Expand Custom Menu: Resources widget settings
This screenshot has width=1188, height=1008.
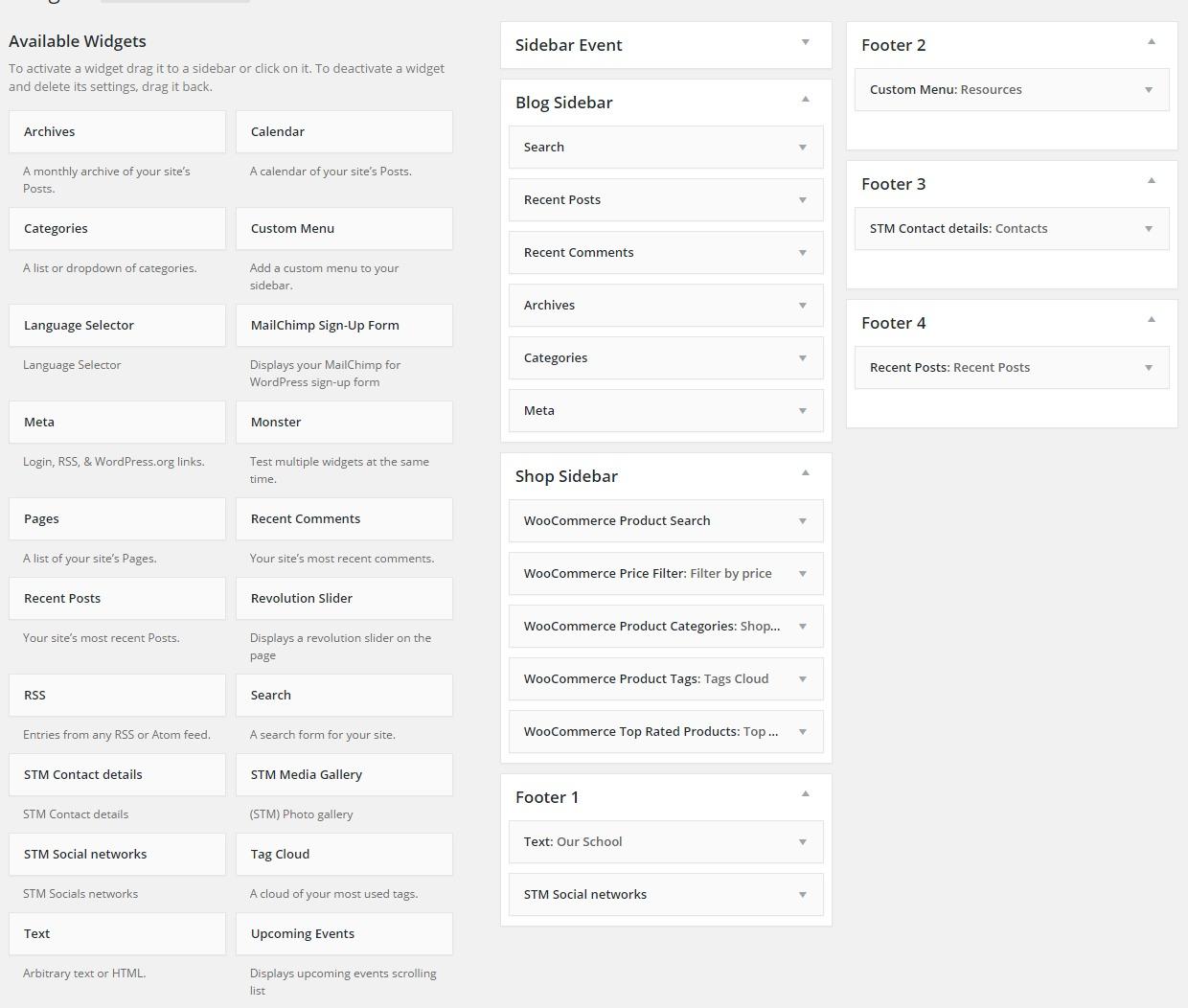[x=1148, y=90]
